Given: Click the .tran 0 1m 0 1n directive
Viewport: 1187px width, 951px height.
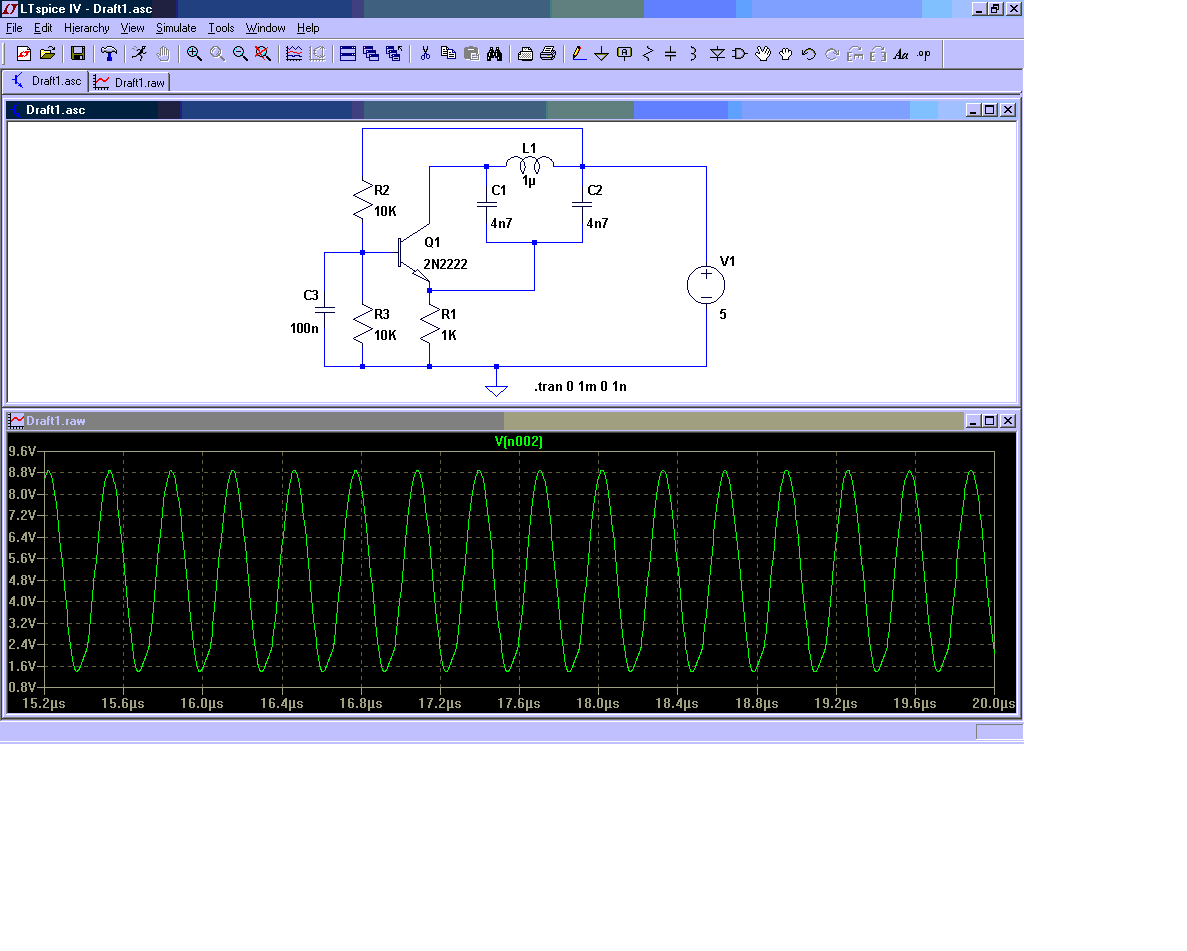Looking at the screenshot, I should coord(580,387).
